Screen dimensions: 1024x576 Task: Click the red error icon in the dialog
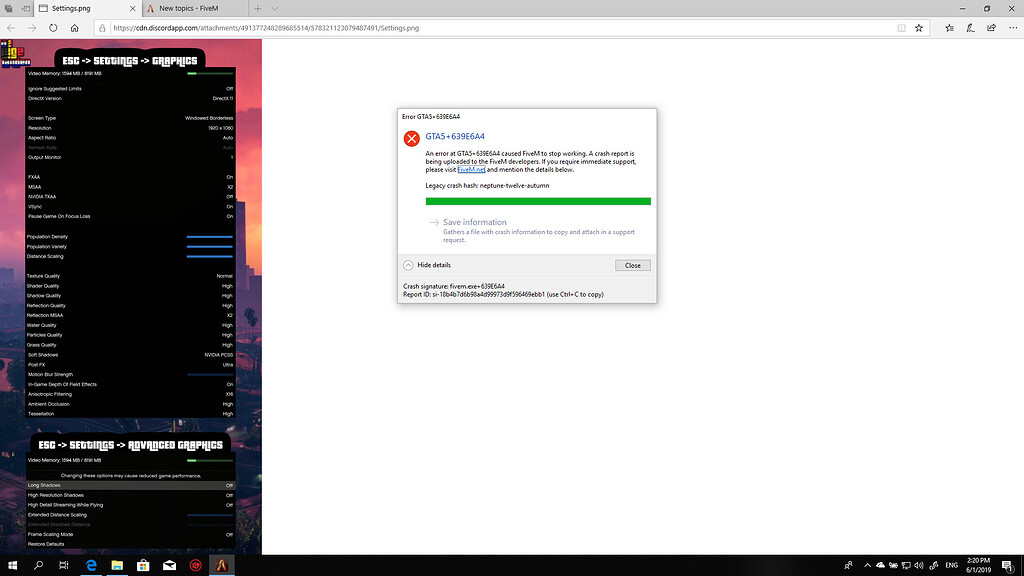411,138
